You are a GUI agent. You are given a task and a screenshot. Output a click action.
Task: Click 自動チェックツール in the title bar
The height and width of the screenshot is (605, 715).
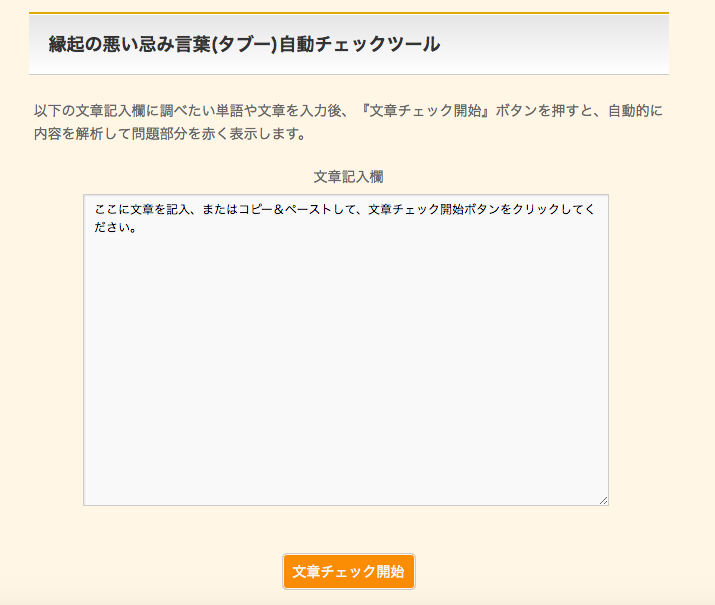click(359, 44)
